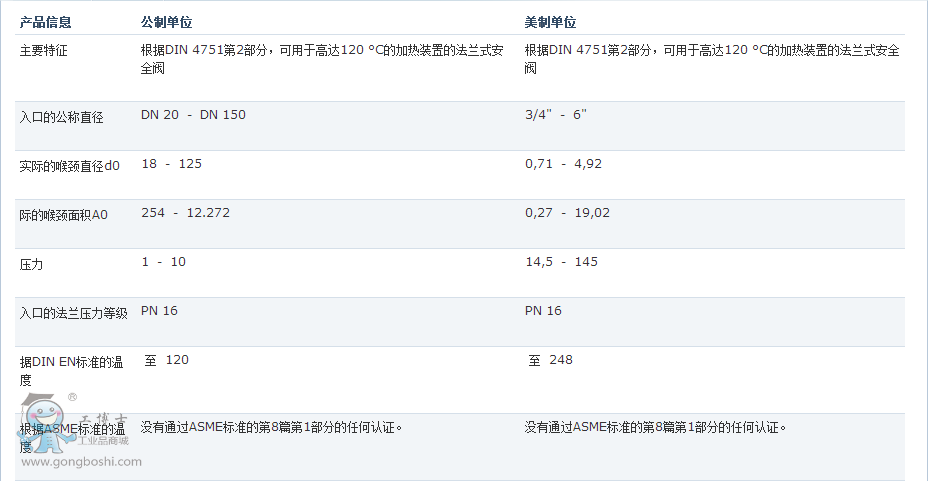Click the 14,5 - 145 pressure value
933x481 pixels.
pyautogui.click(x=561, y=262)
